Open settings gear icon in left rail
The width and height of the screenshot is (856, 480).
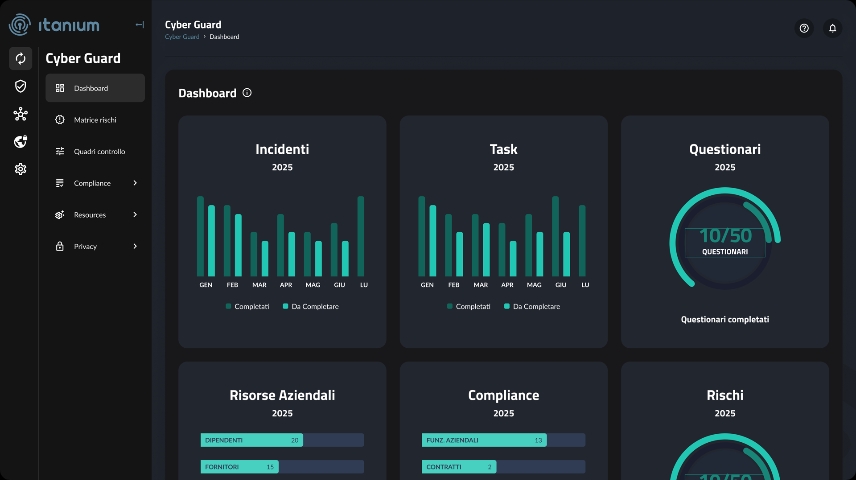(20, 169)
